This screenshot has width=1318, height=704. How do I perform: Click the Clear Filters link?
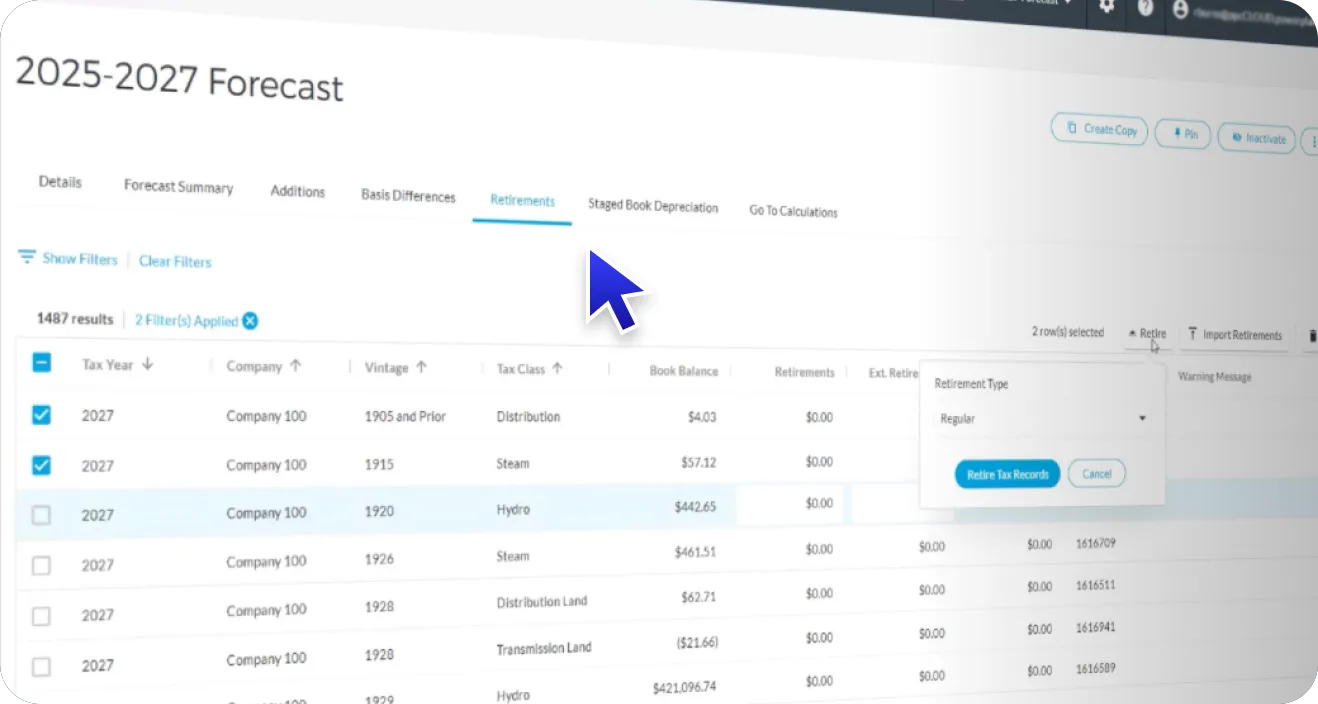[x=175, y=261]
